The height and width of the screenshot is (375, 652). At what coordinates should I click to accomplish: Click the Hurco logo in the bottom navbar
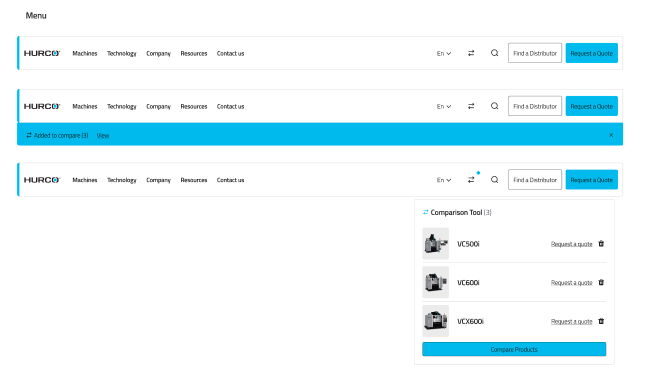click(42, 180)
